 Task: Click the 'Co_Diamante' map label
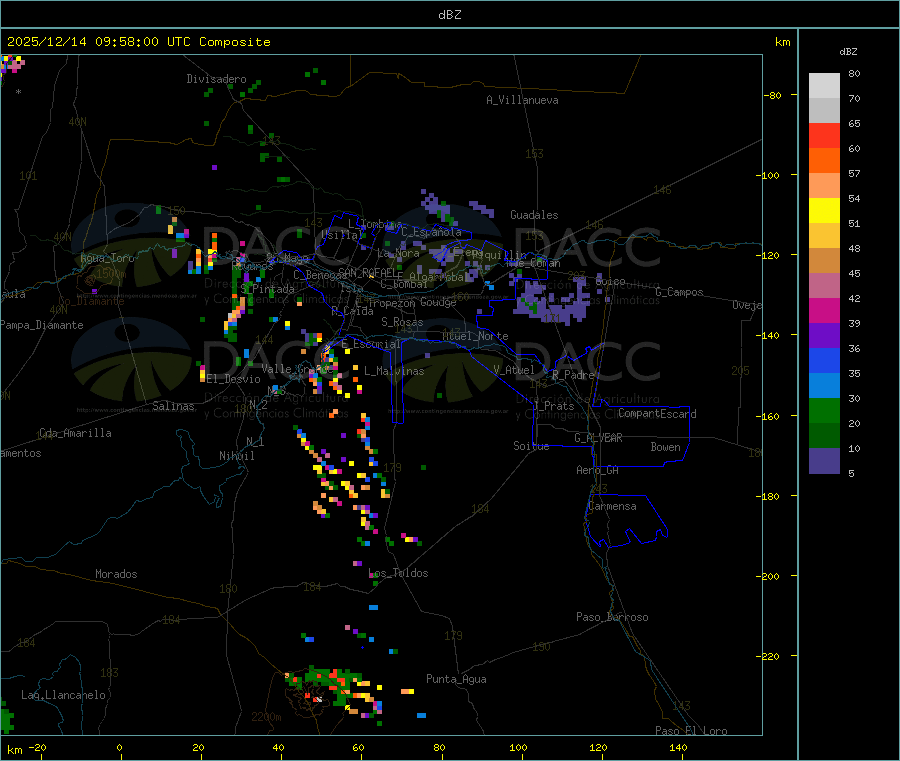(x=91, y=301)
